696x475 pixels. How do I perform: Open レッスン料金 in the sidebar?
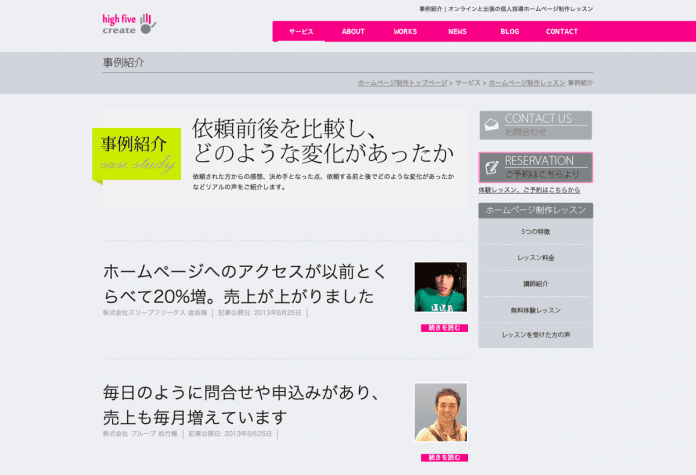point(535,257)
